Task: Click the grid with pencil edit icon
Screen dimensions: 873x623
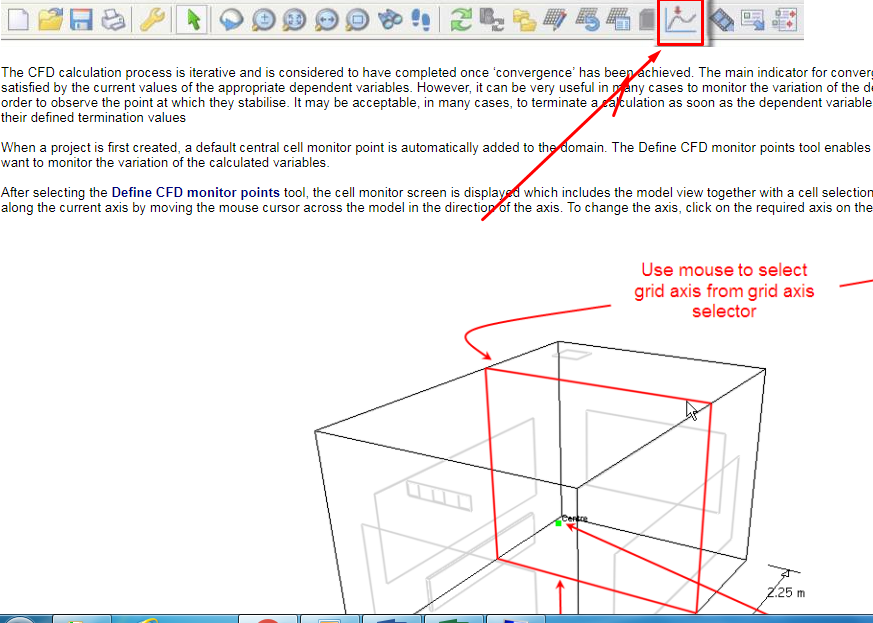Action: 555,20
